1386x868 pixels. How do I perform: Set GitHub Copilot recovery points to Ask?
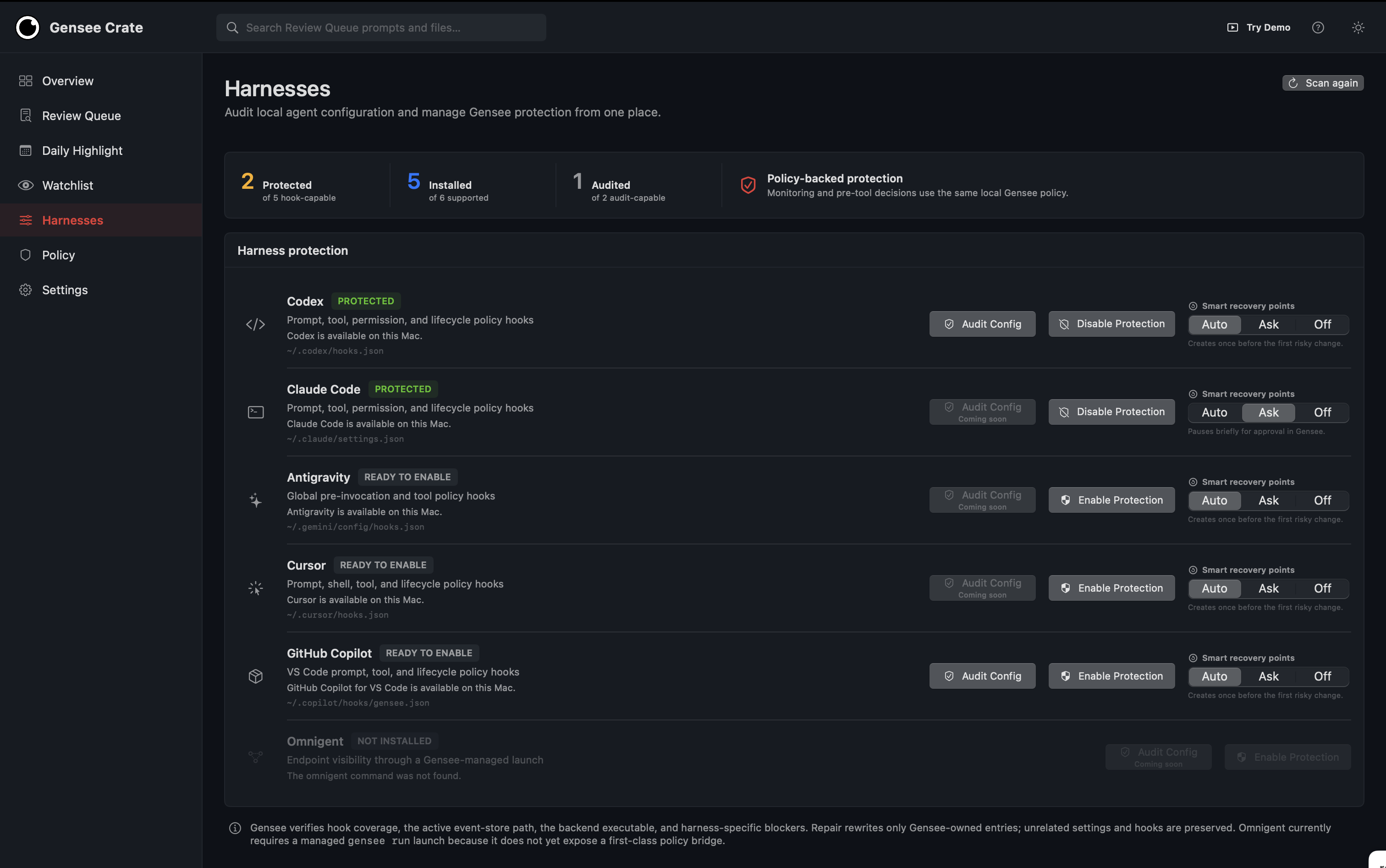click(1268, 676)
